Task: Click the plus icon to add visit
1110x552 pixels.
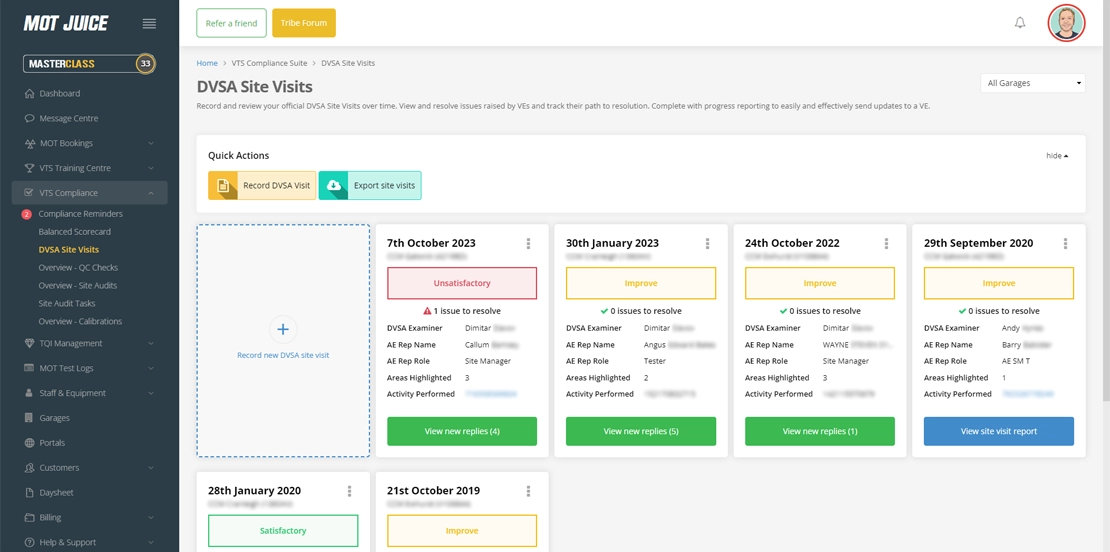Action: point(283,330)
